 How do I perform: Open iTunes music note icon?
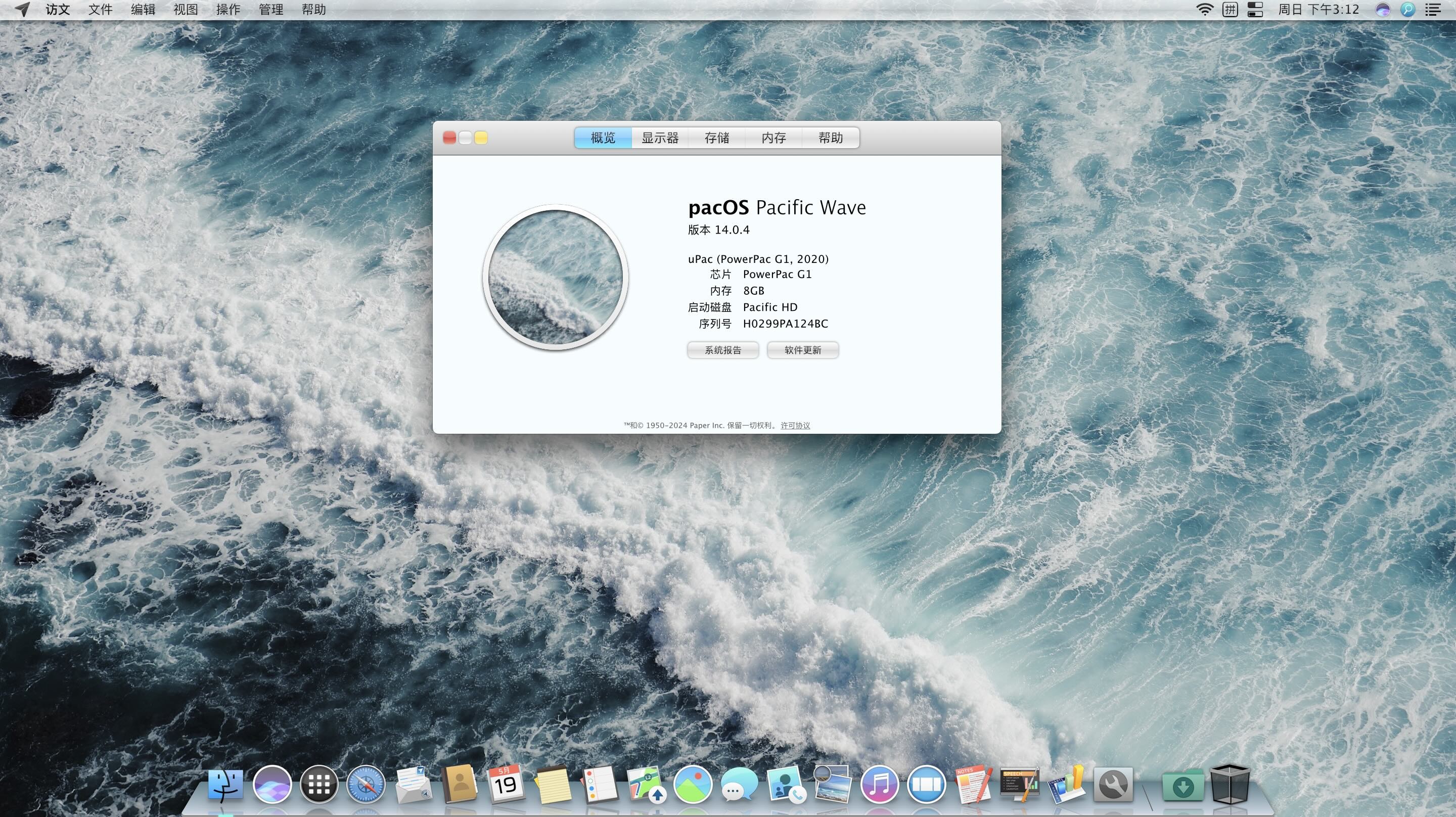880,784
